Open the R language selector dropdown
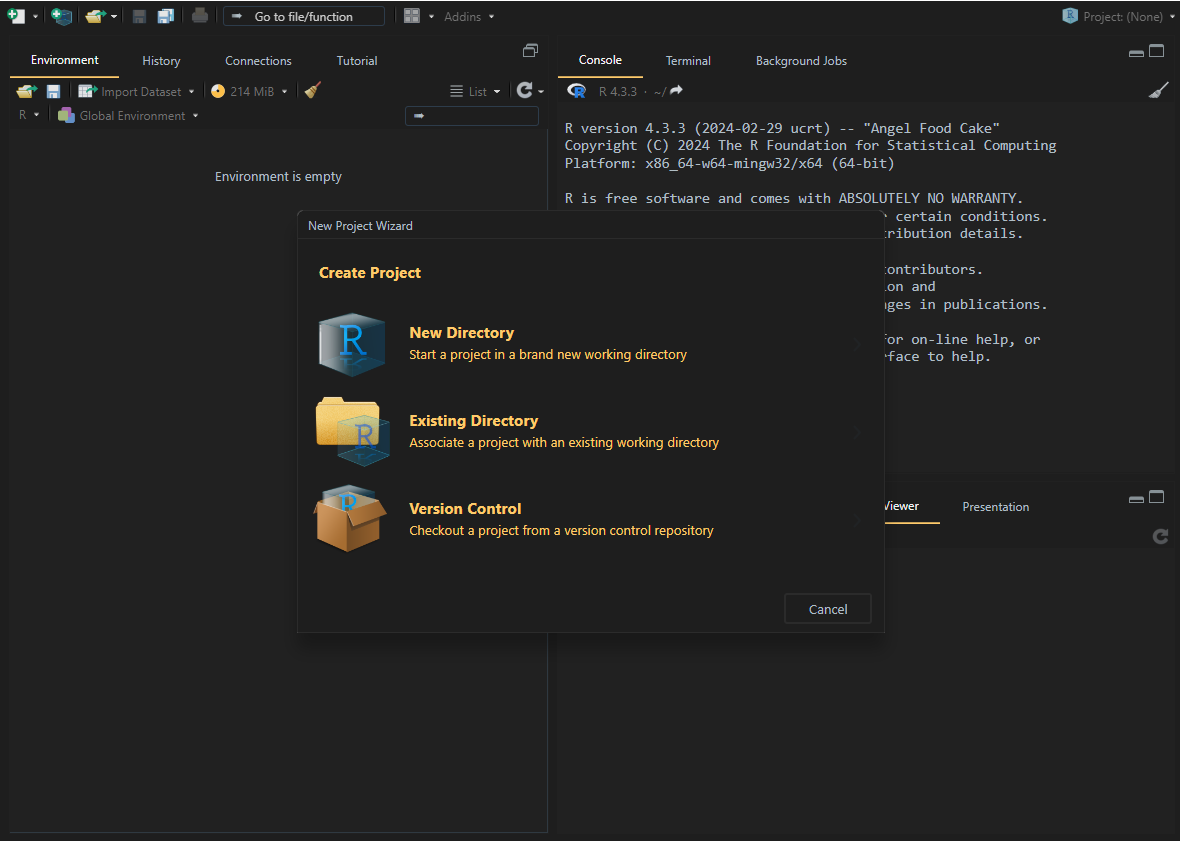Viewport: 1180px width, 841px height. 29,115
